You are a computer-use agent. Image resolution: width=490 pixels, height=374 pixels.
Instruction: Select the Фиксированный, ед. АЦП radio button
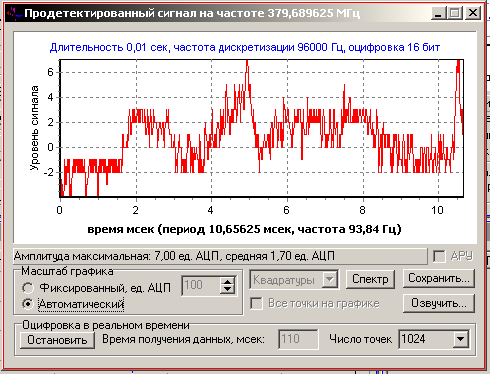pyautogui.click(x=28, y=287)
